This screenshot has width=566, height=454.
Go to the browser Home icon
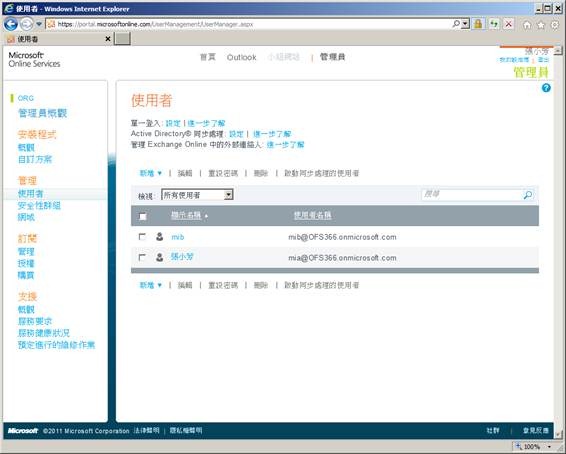point(527,25)
